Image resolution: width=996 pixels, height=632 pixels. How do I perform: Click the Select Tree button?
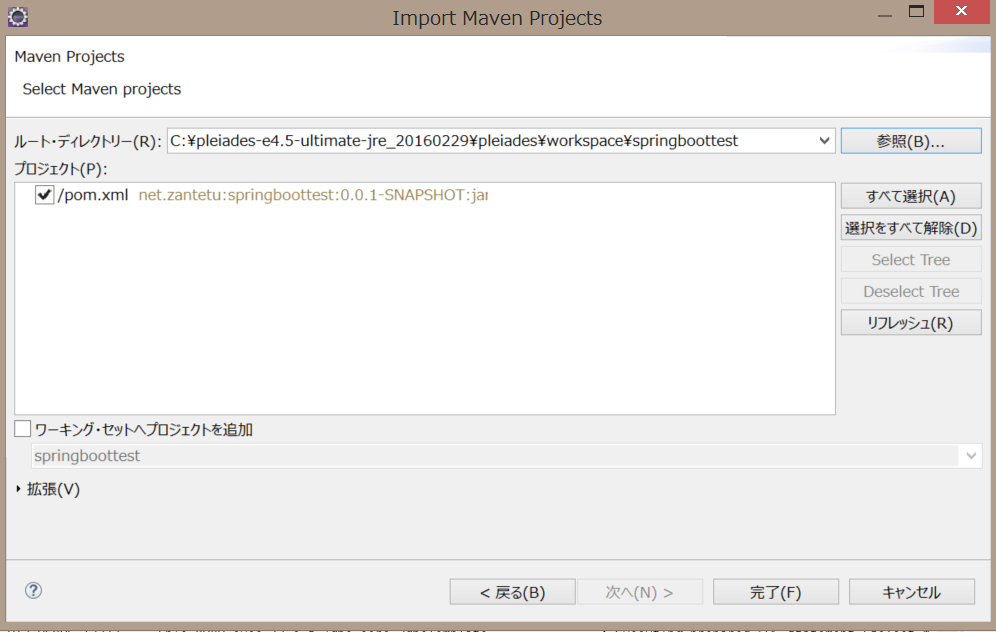pos(910,259)
